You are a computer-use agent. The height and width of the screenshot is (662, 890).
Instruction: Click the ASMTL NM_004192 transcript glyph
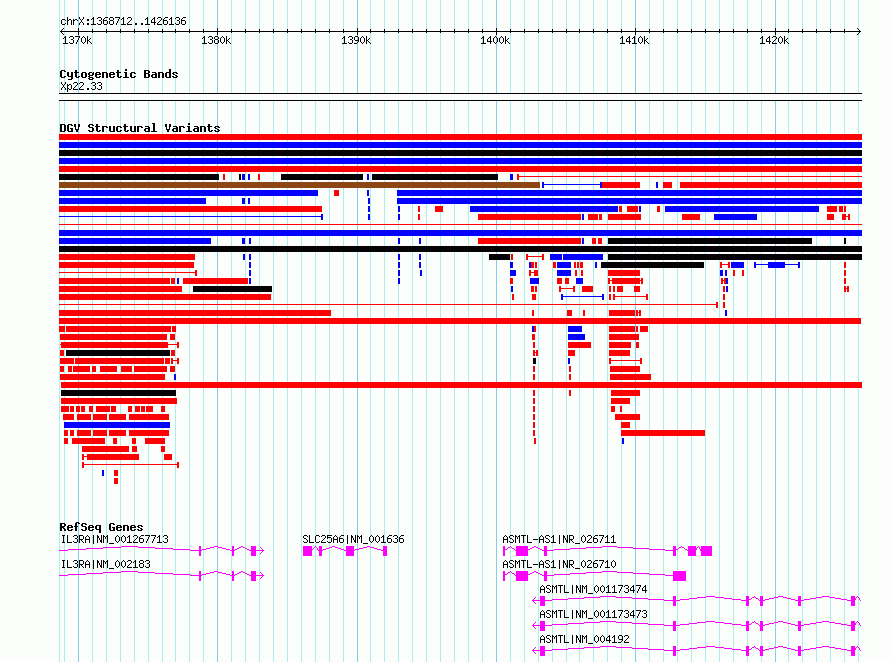697,651
